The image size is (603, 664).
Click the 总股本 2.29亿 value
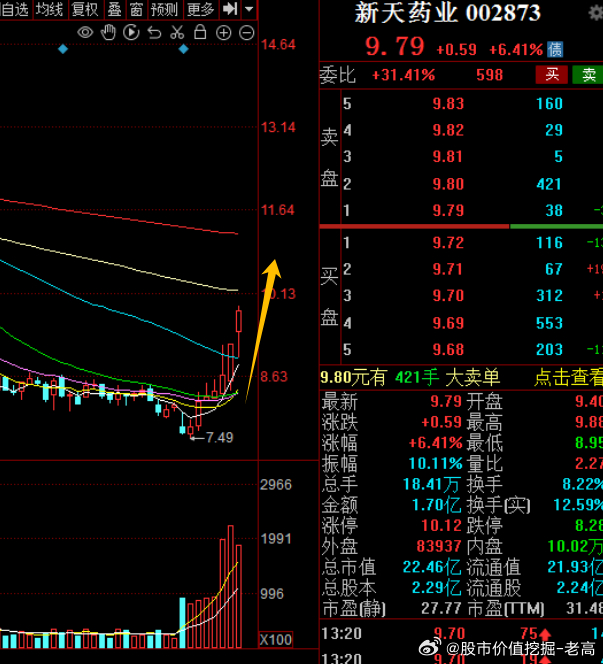[437, 588]
